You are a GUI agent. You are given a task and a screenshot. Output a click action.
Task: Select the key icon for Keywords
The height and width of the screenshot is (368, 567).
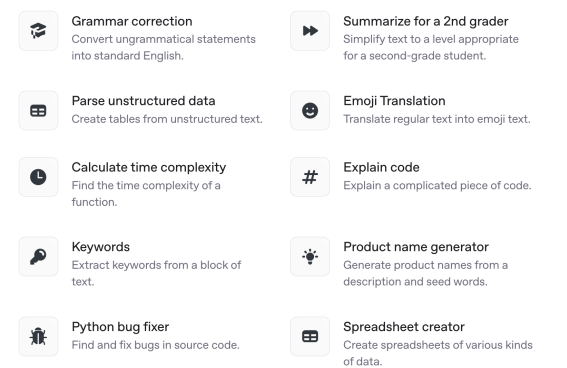coord(38,257)
